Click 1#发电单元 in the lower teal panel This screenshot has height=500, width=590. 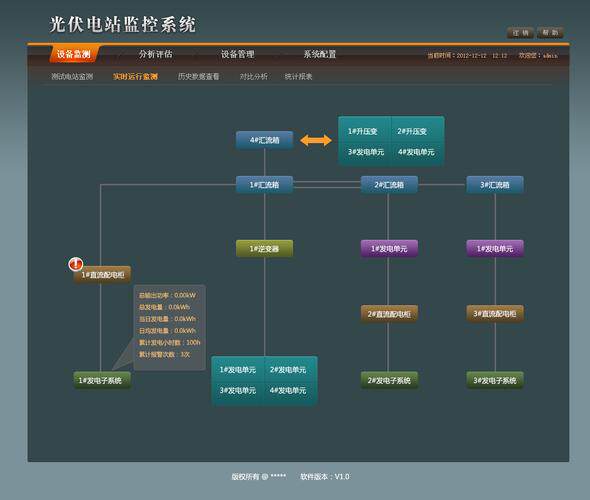[238, 370]
